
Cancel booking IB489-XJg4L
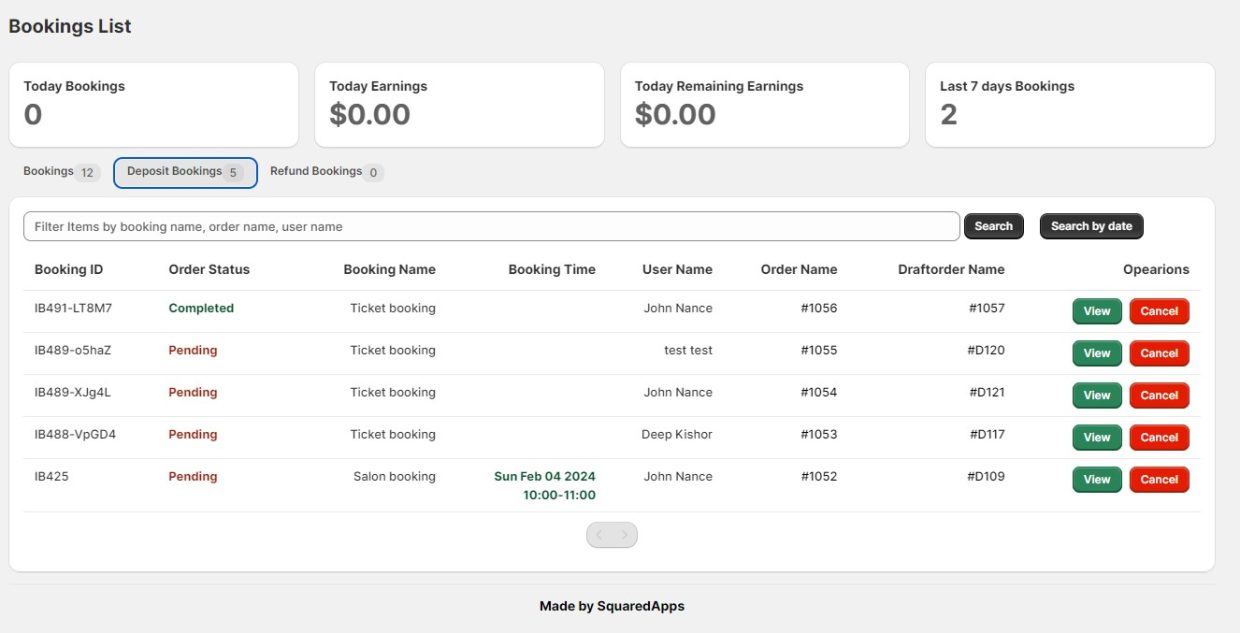click(x=1158, y=395)
